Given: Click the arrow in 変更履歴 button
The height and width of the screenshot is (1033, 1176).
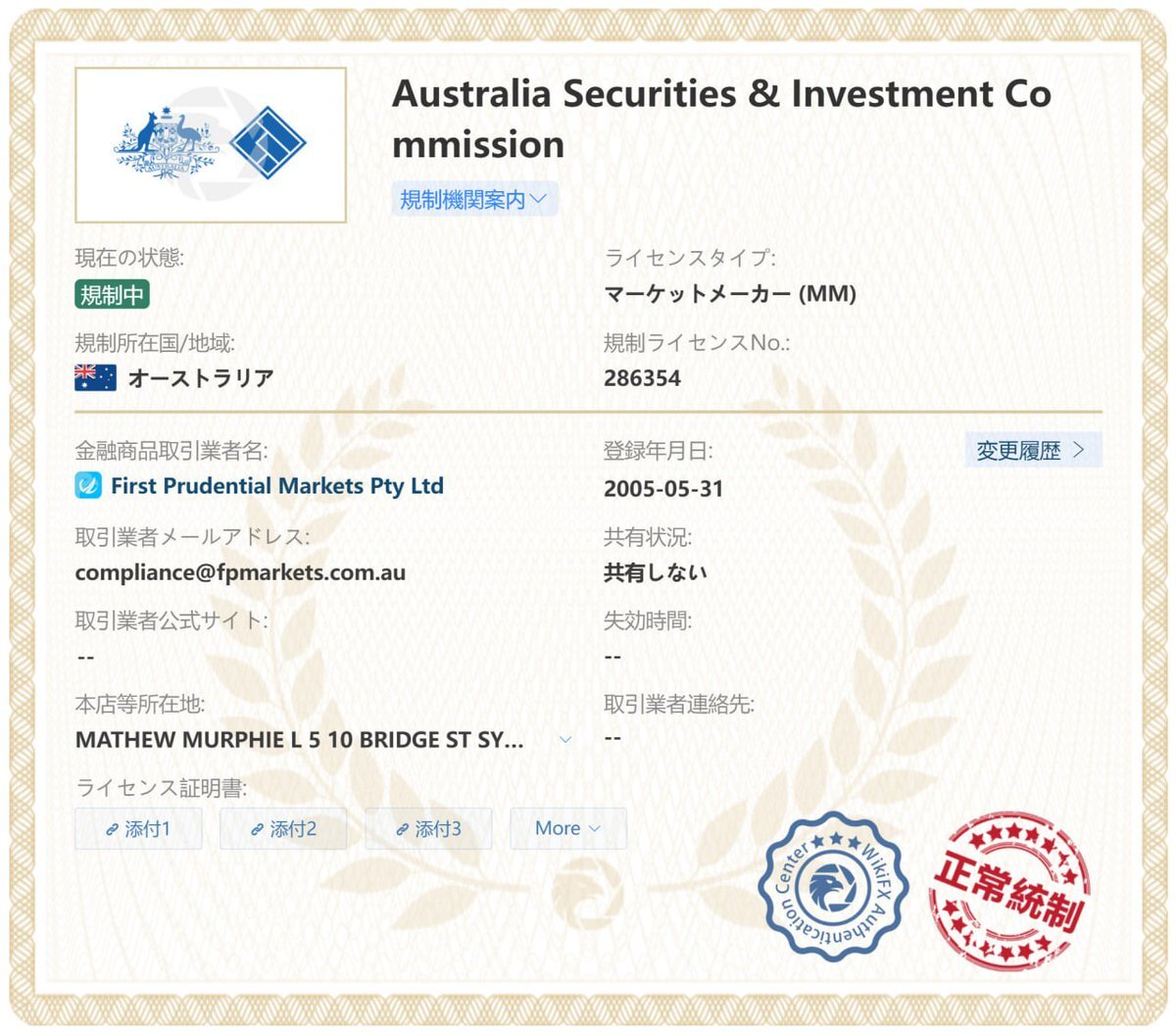Looking at the screenshot, I should click(x=1079, y=450).
